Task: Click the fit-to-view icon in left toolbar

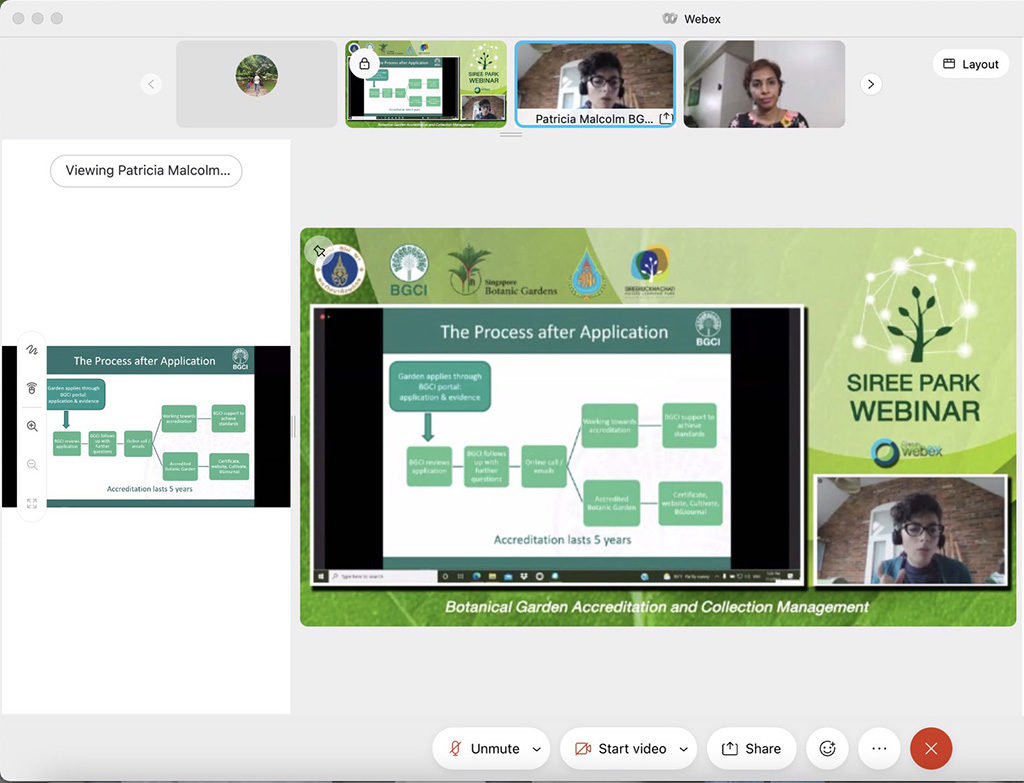Action: point(32,503)
